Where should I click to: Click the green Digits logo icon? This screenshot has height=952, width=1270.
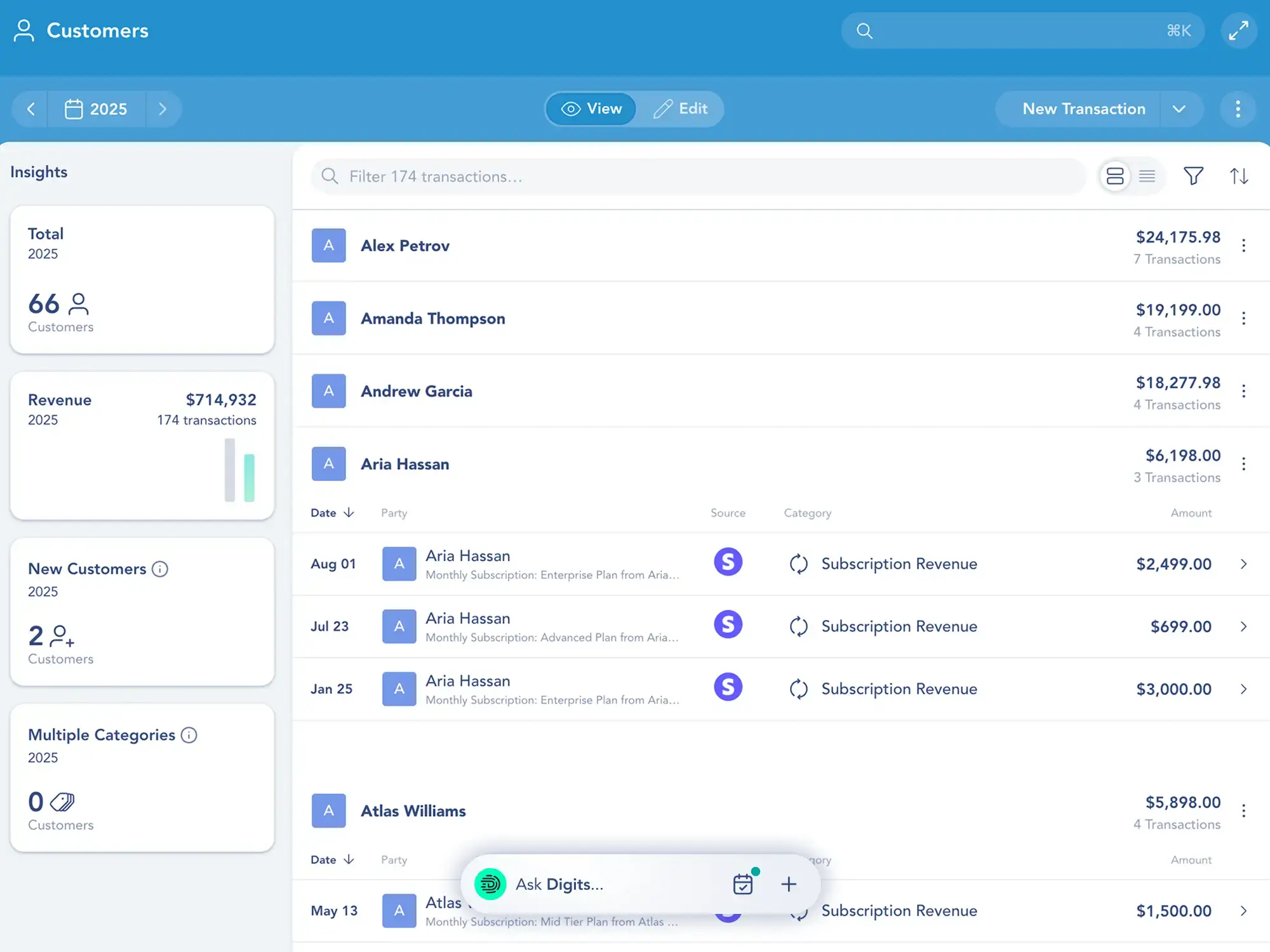point(490,883)
